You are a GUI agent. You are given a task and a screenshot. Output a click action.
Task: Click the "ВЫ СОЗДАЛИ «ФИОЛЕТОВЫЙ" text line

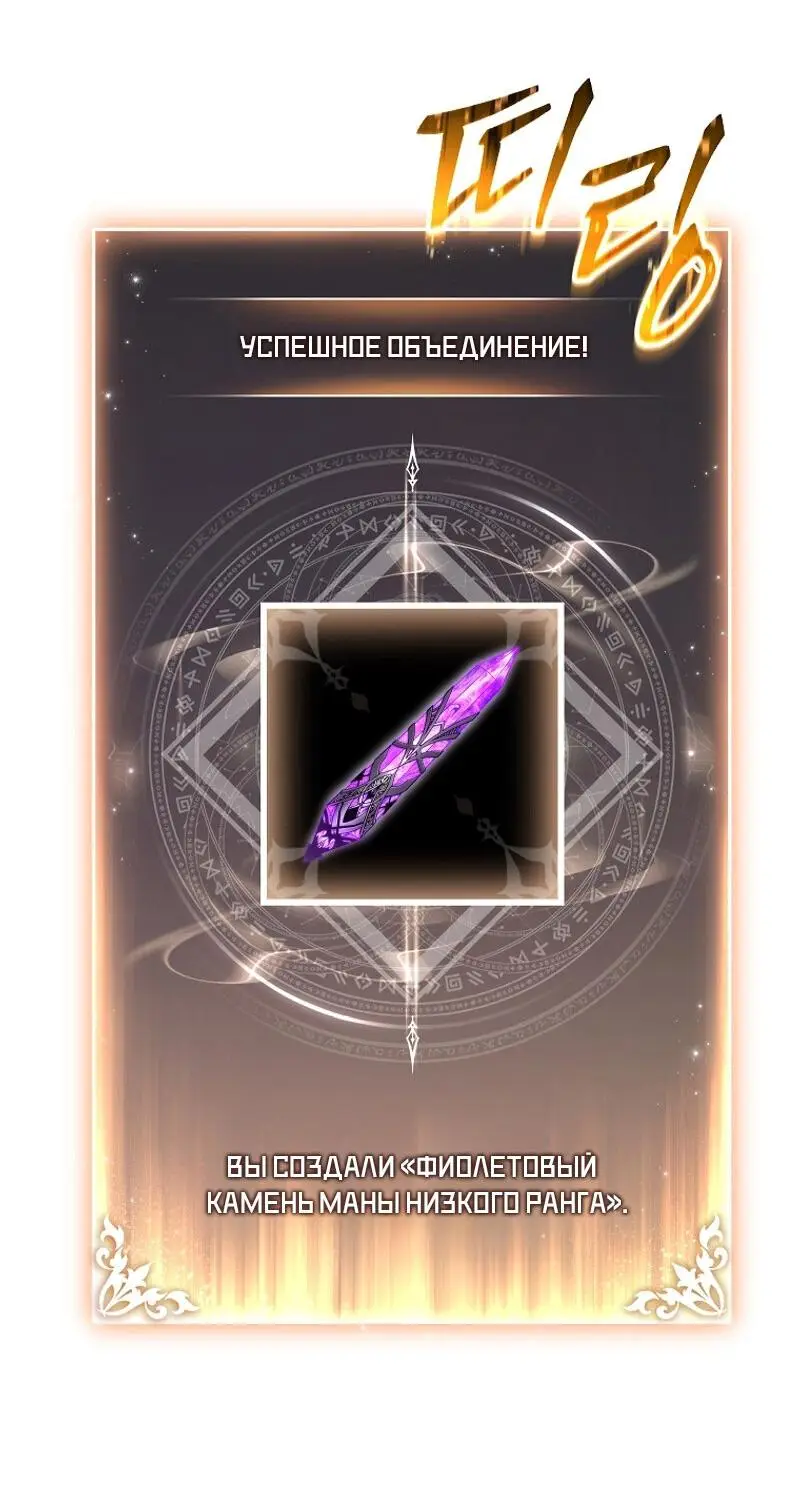point(411,1167)
